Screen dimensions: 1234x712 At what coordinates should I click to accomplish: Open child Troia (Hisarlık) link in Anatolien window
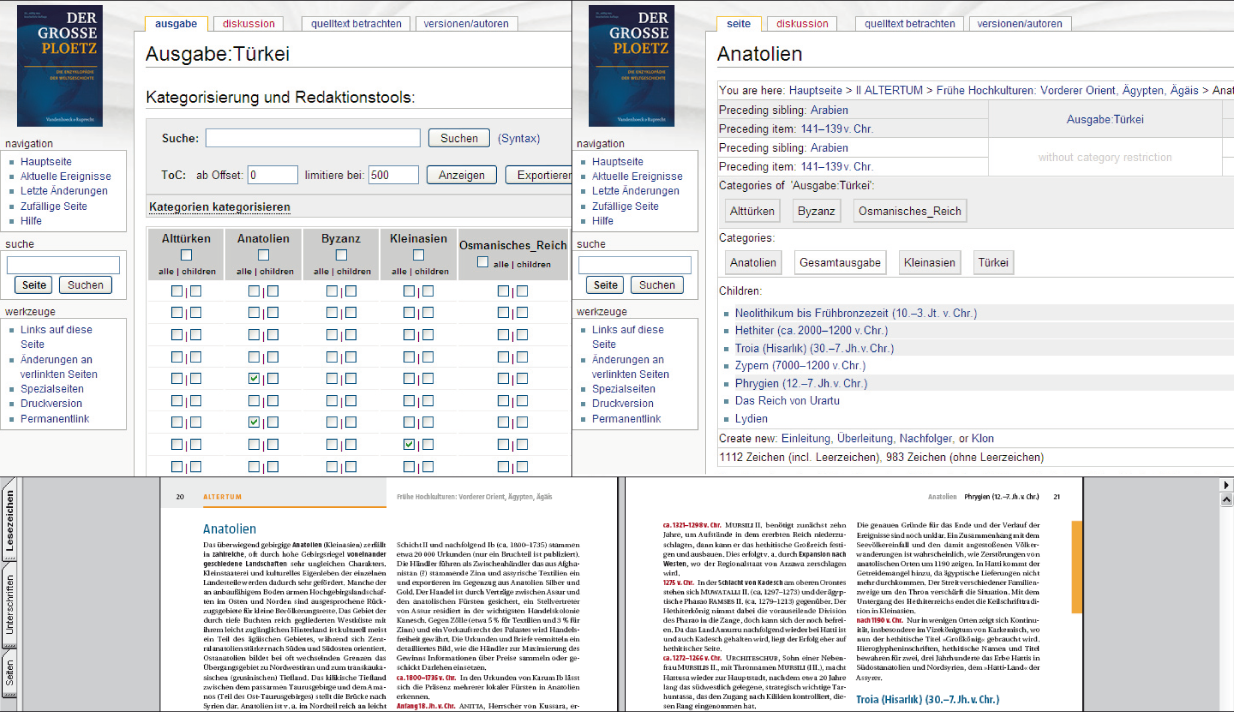click(x=814, y=348)
